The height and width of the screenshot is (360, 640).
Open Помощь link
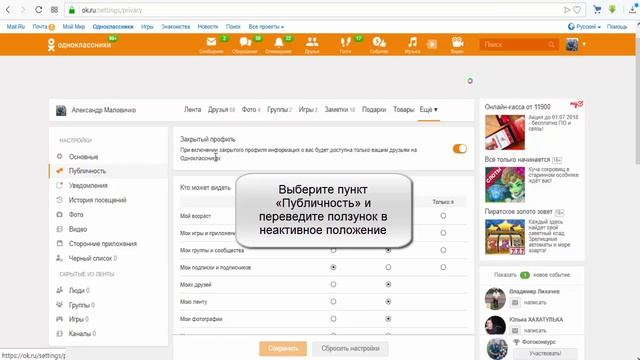click(617, 27)
